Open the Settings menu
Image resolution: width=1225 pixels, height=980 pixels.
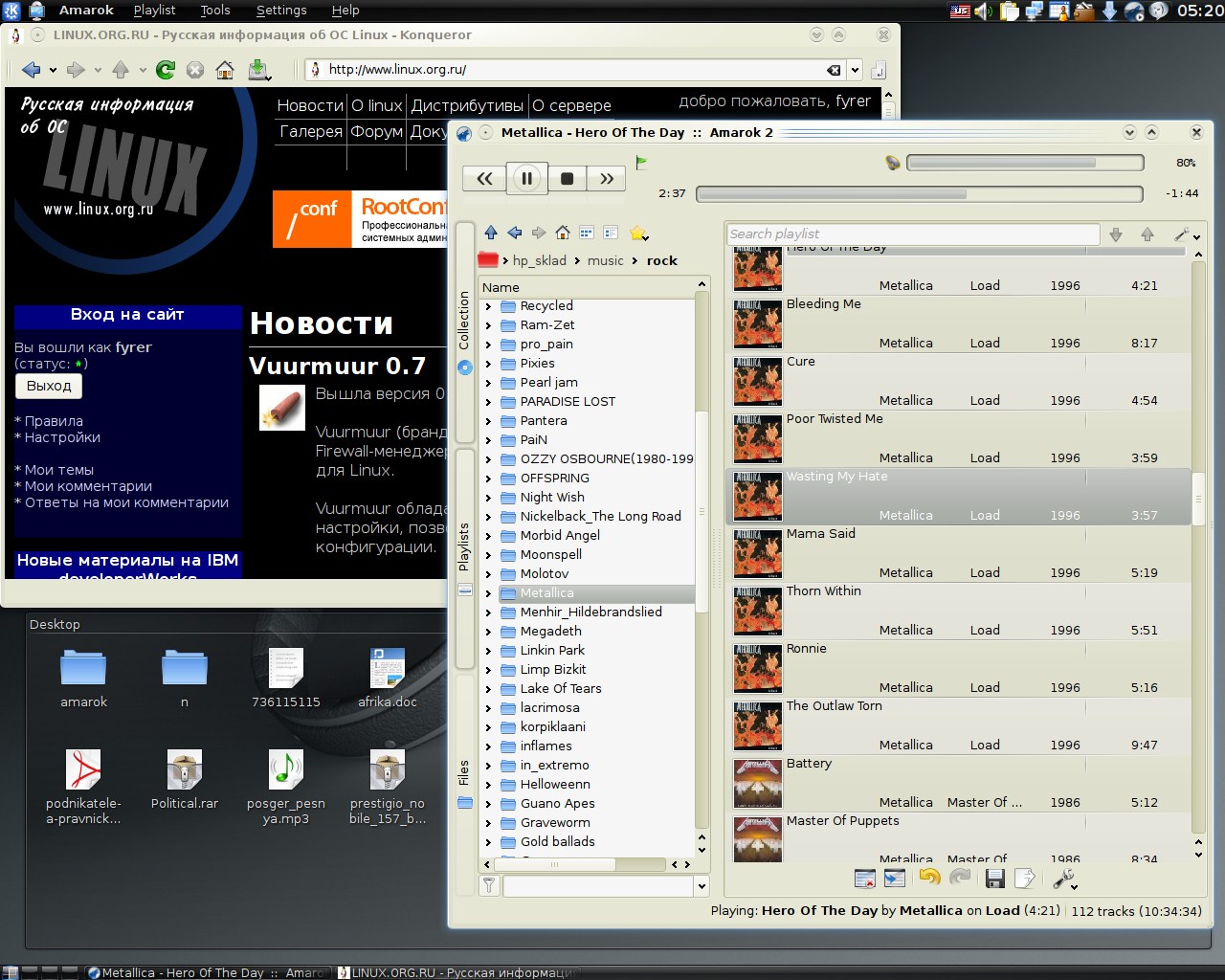281,10
